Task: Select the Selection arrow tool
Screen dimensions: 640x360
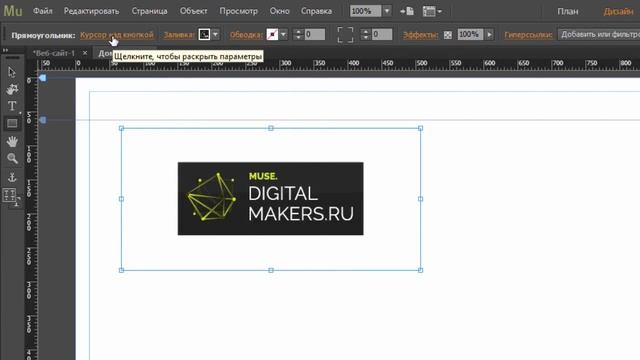Action: click(x=12, y=72)
